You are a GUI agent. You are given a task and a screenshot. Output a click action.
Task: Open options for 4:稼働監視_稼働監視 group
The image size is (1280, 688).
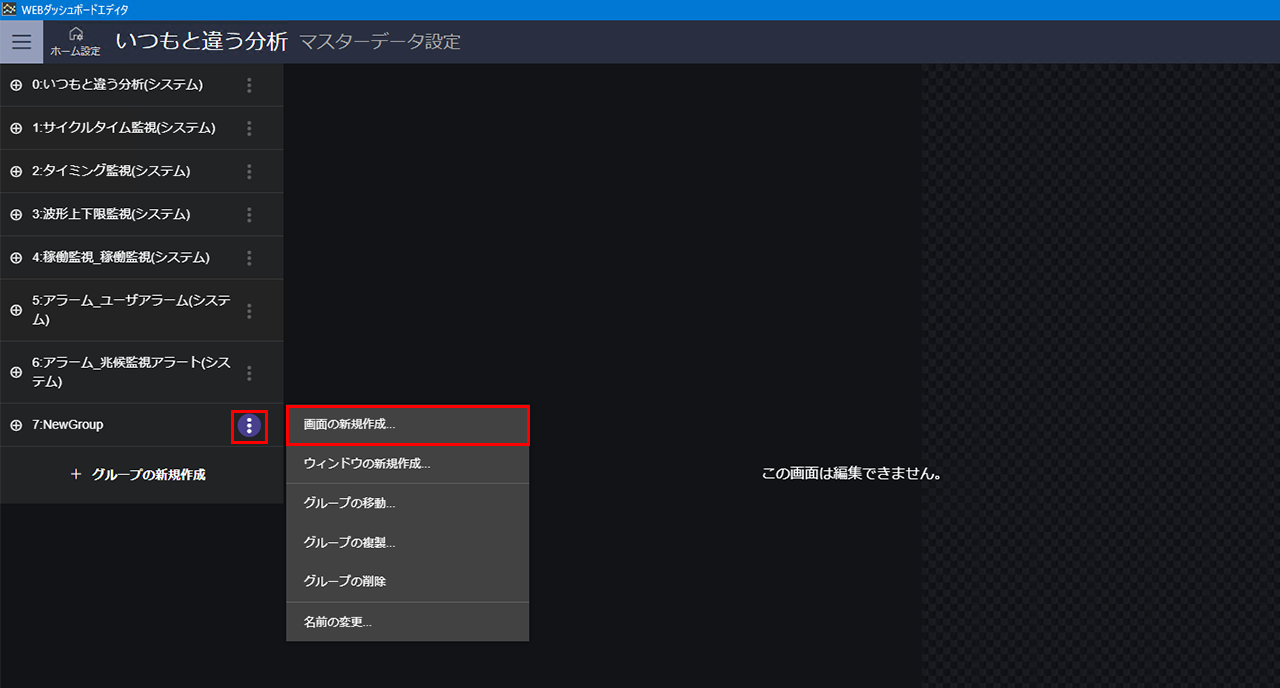pos(249,258)
